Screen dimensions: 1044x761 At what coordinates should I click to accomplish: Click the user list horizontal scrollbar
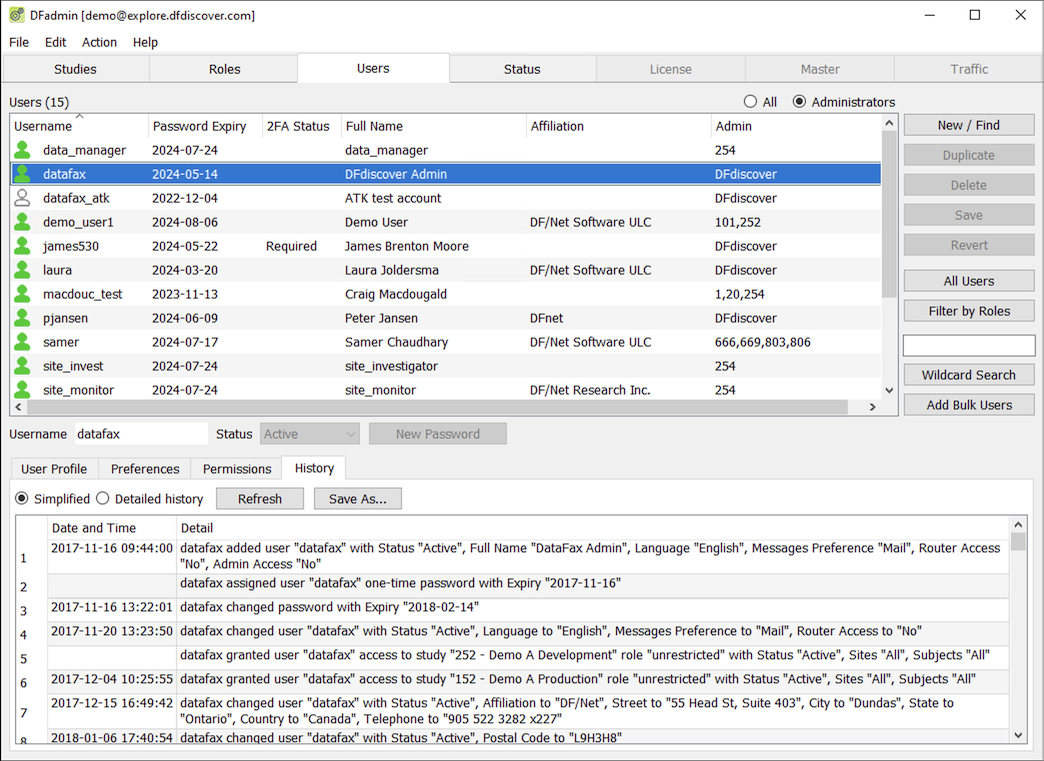(x=437, y=407)
